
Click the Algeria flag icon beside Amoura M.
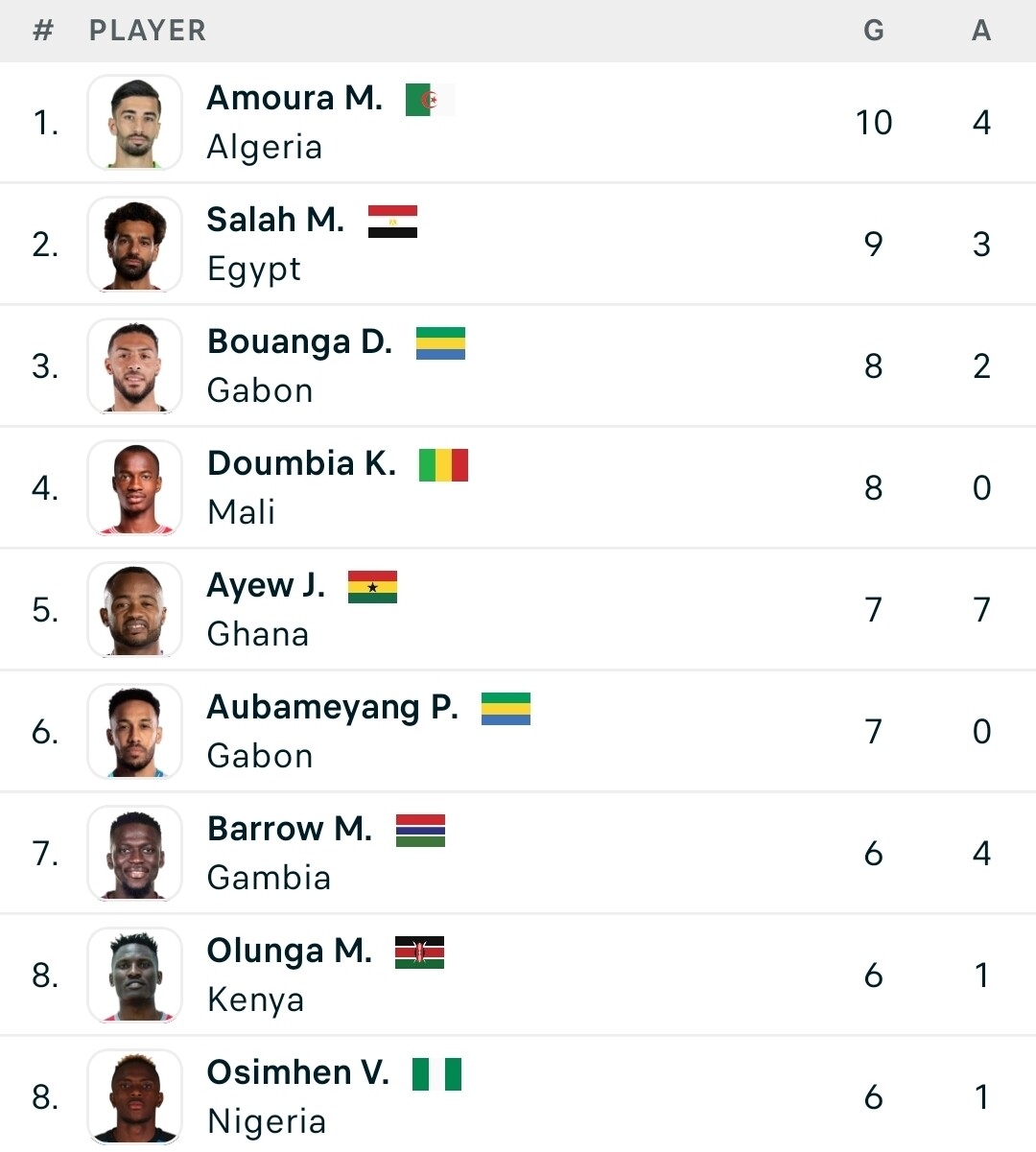430,100
